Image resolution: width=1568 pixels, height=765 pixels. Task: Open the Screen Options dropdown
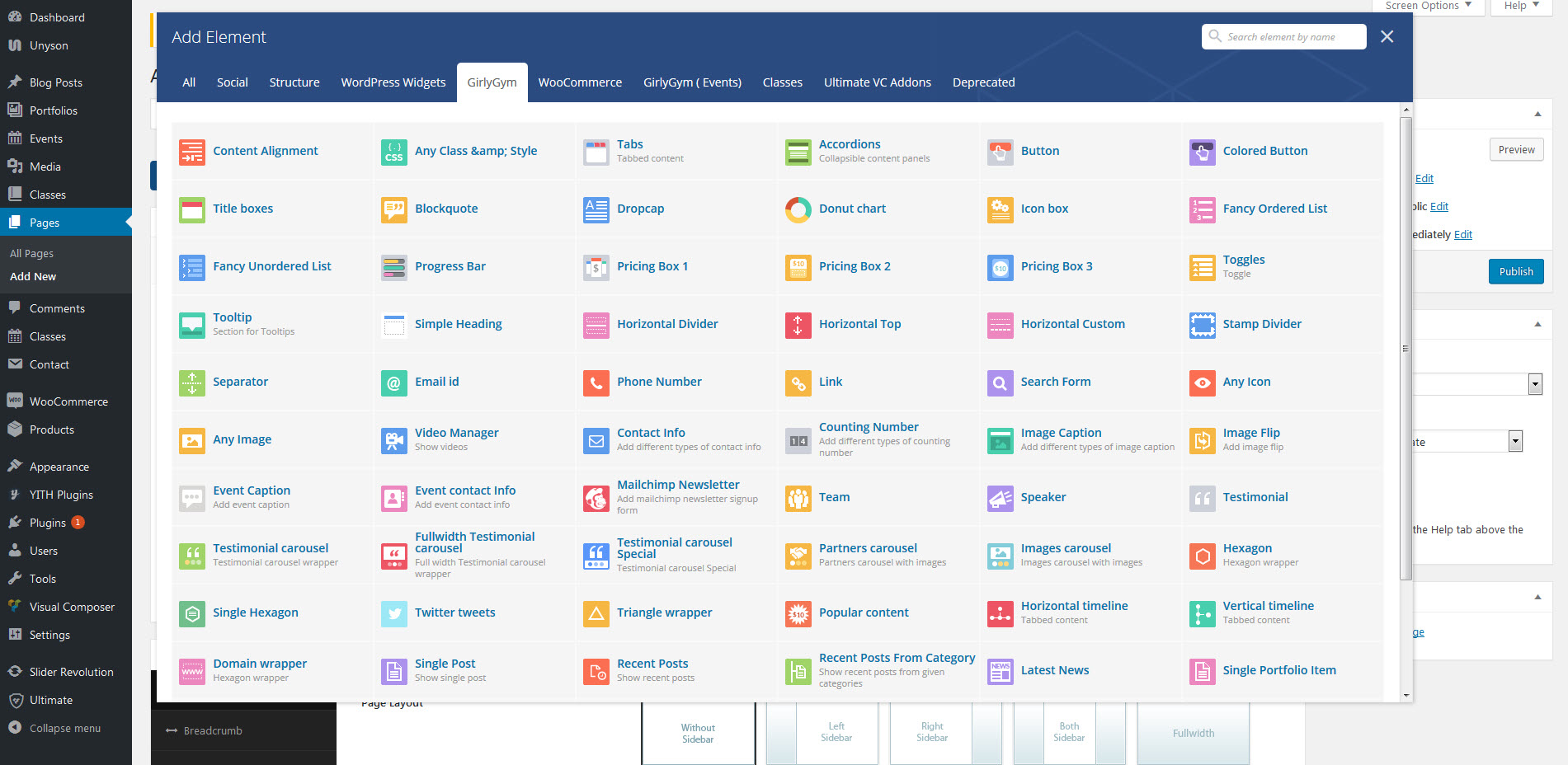tap(1429, 6)
